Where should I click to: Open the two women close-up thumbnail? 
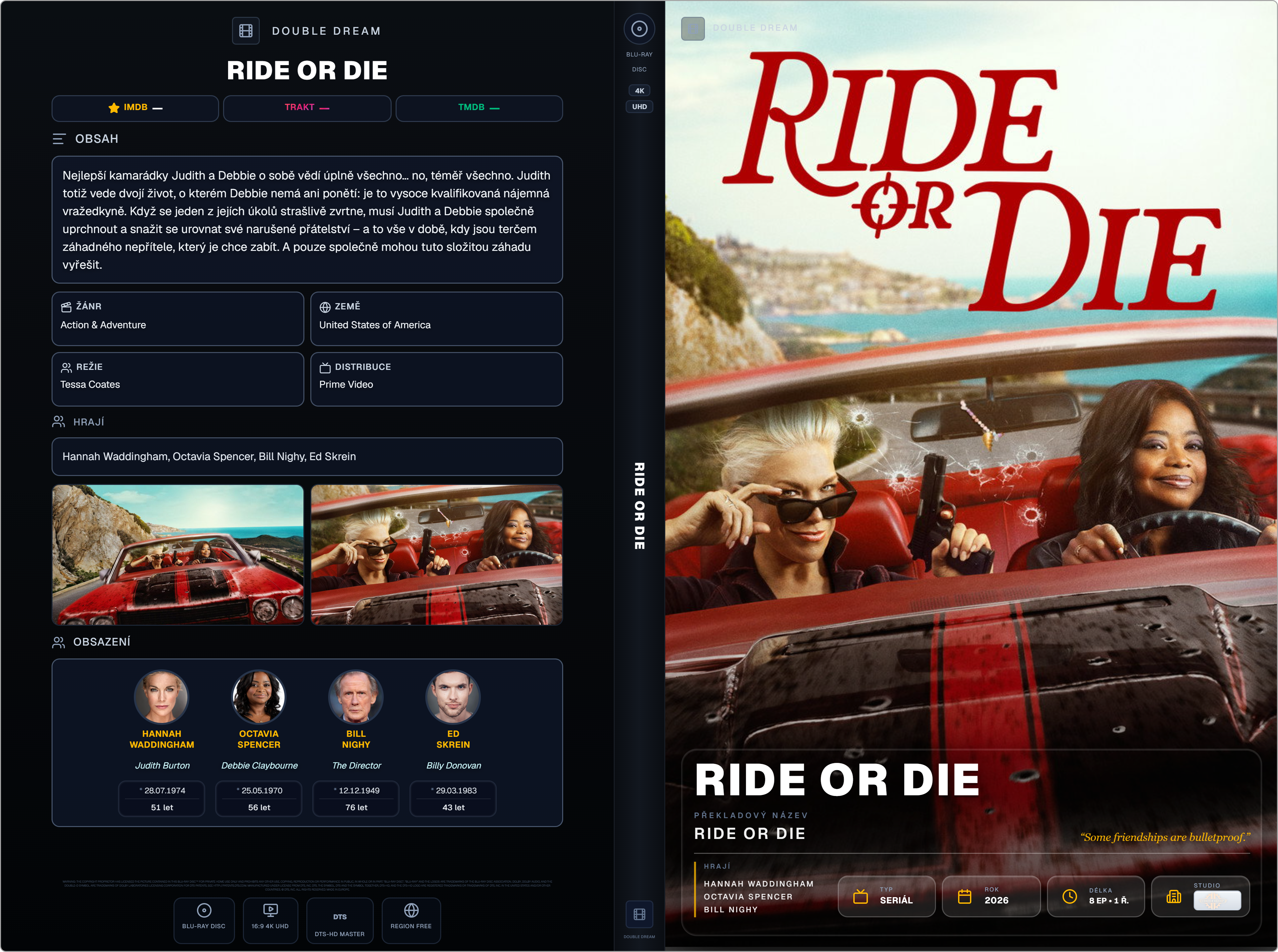437,554
